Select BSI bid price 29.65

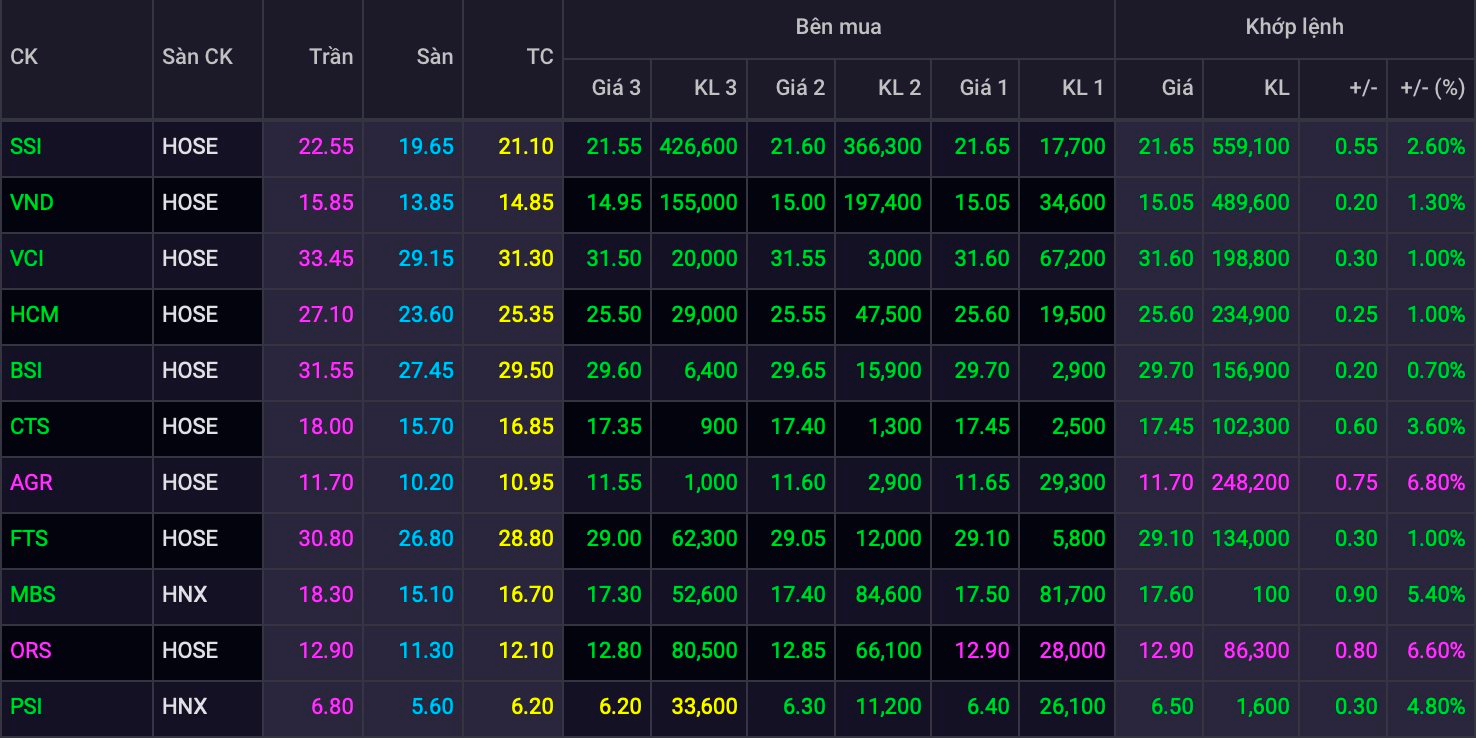click(798, 371)
